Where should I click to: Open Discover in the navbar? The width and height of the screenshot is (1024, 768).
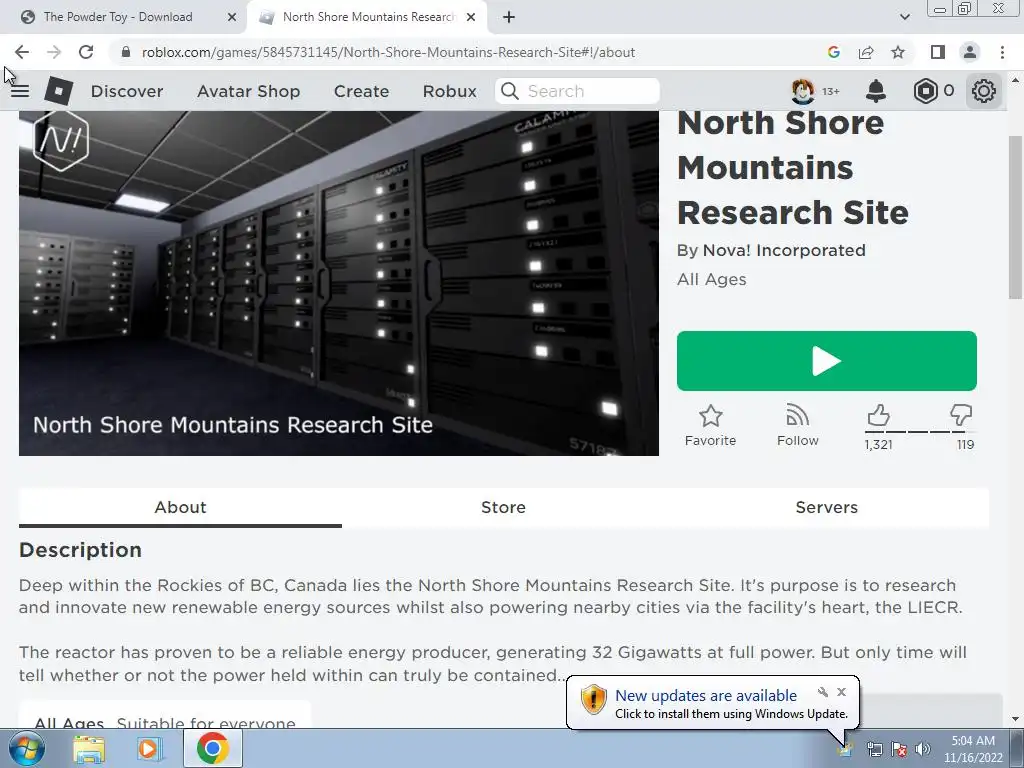point(127,91)
